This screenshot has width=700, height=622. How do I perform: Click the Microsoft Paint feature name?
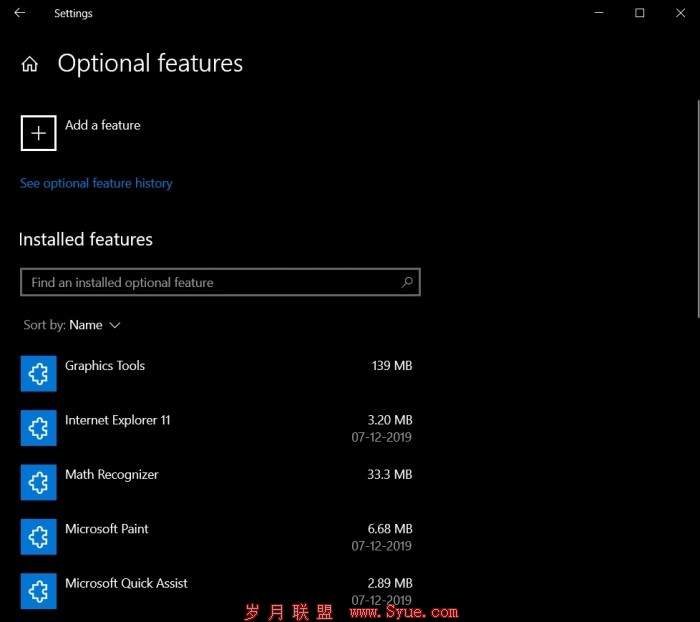point(107,529)
